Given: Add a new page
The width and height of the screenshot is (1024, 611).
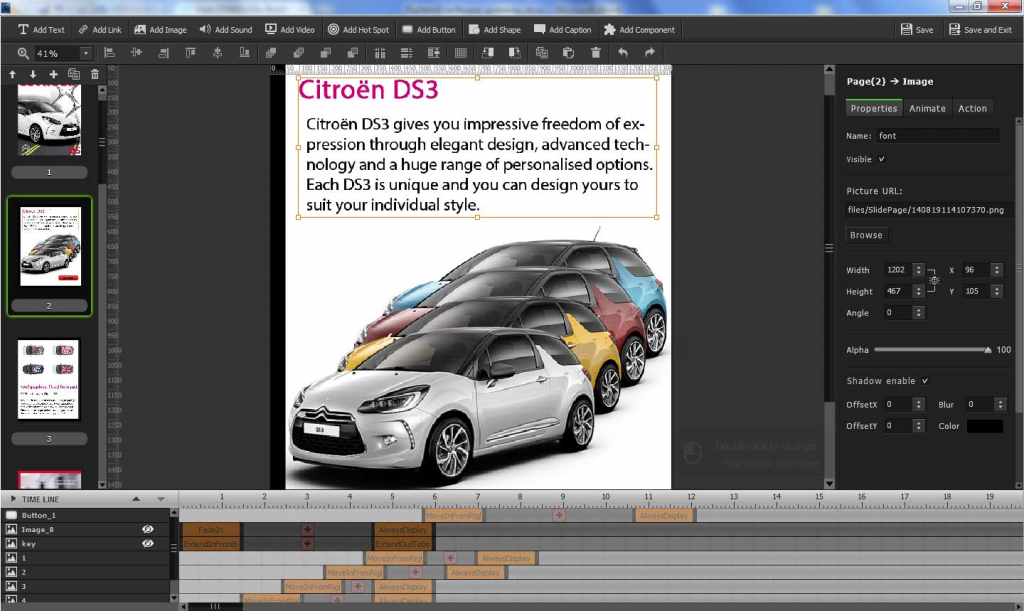Looking at the screenshot, I should click(x=54, y=74).
